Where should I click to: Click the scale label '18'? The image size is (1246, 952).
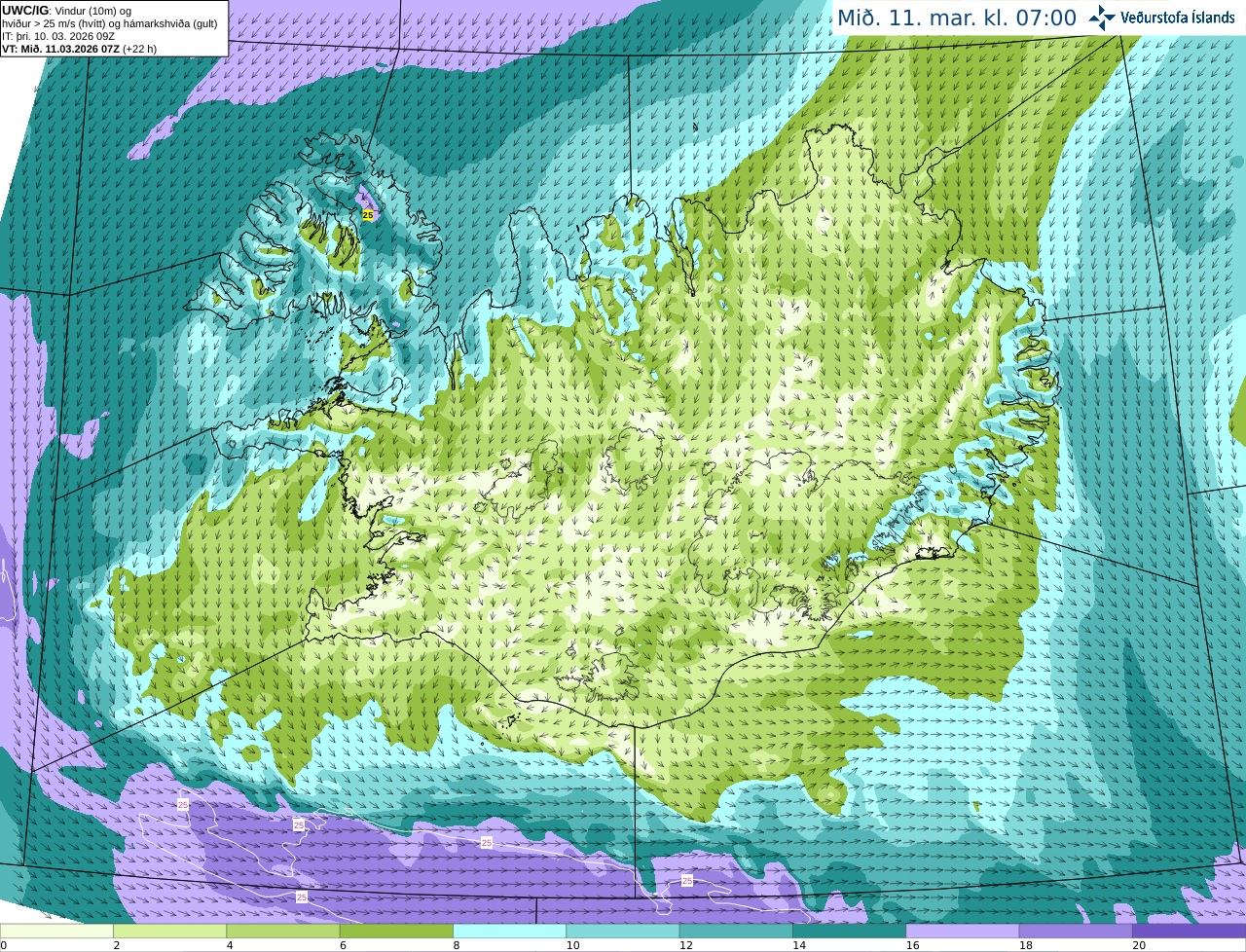coord(1025,945)
